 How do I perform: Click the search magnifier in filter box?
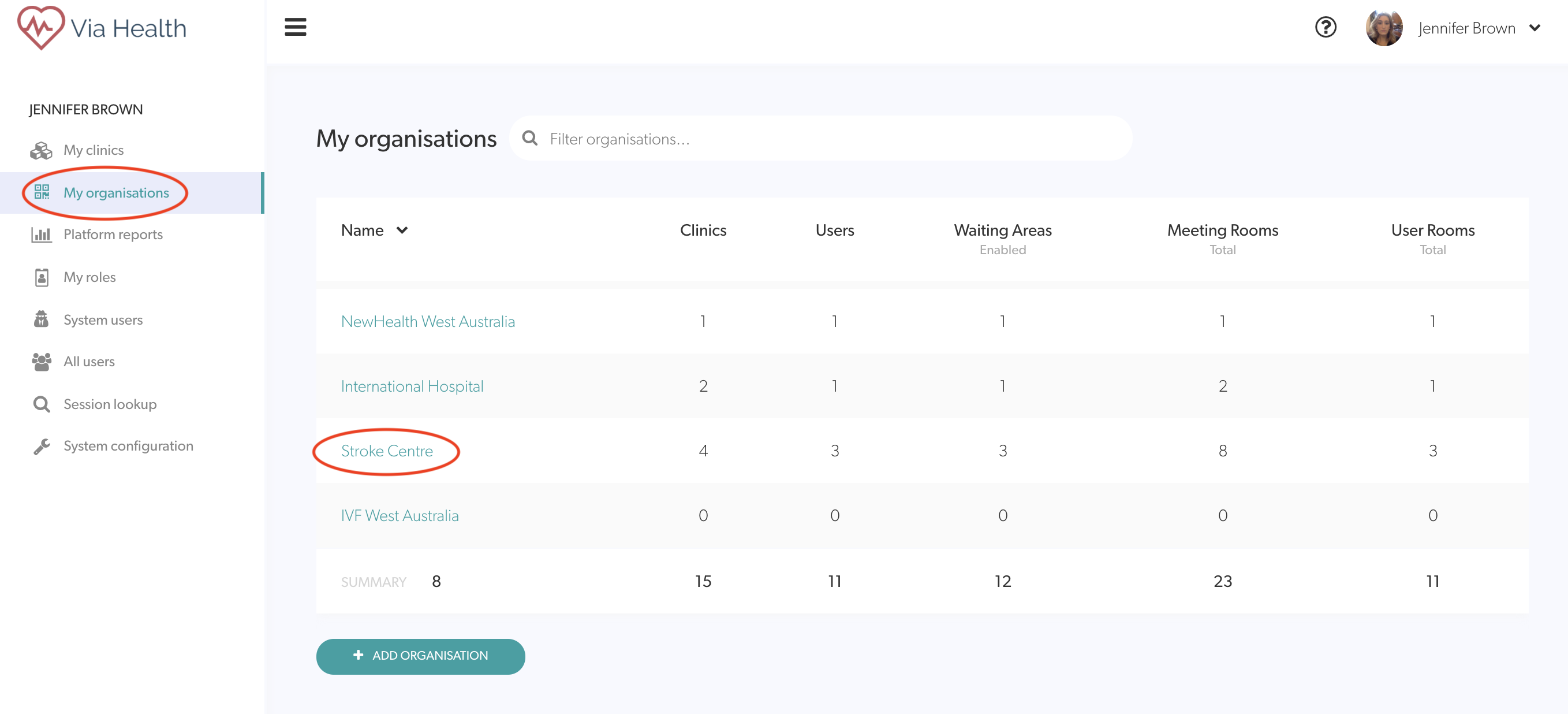(529, 138)
